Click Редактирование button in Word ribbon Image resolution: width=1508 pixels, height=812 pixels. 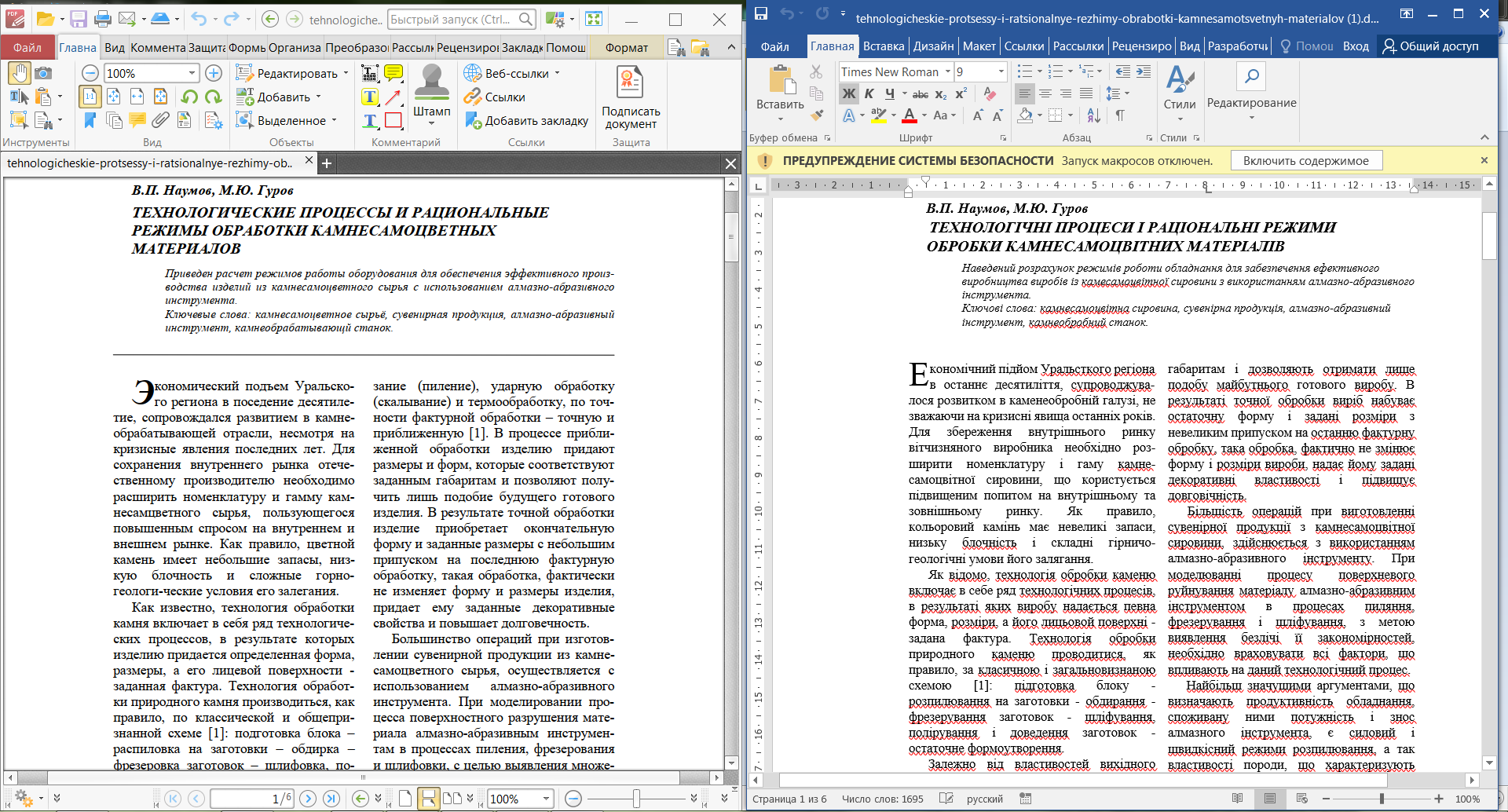pyautogui.click(x=1251, y=90)
